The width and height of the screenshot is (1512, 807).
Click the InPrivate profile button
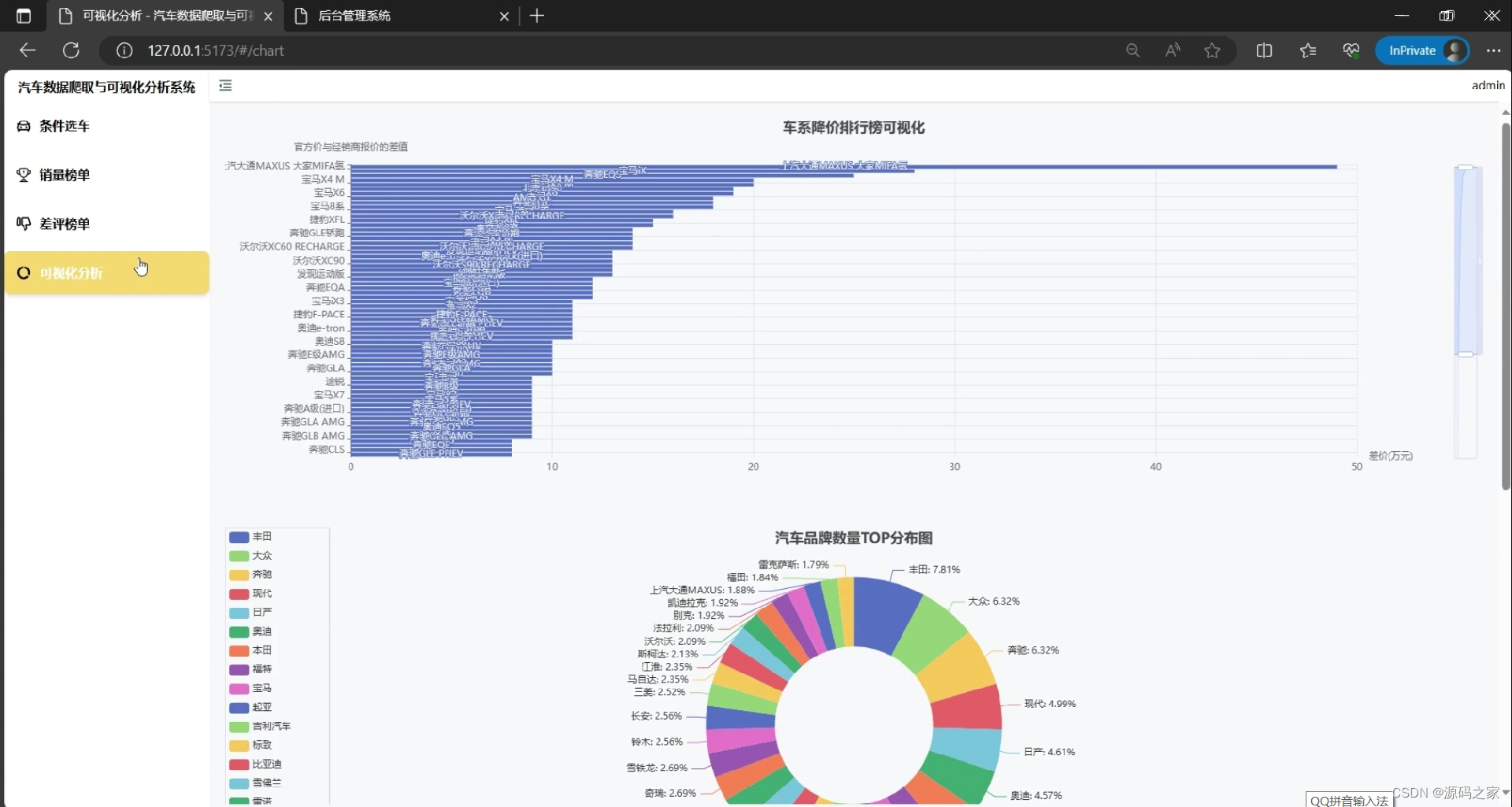click(x=1422, y=50)
